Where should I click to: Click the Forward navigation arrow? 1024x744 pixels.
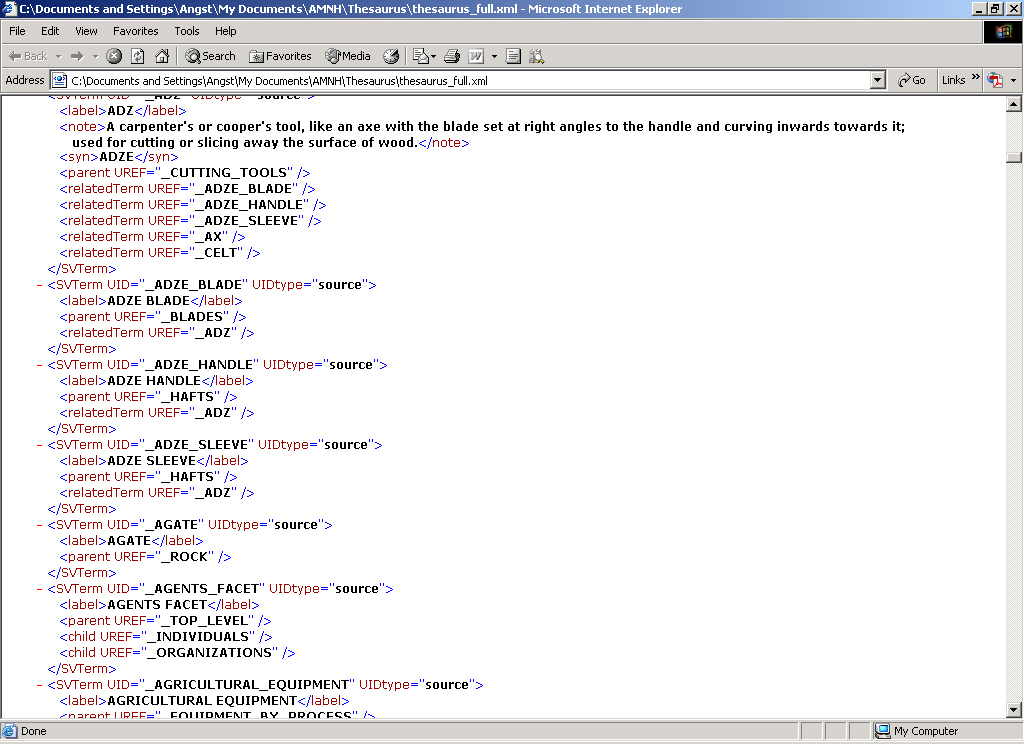click(77, 56)
